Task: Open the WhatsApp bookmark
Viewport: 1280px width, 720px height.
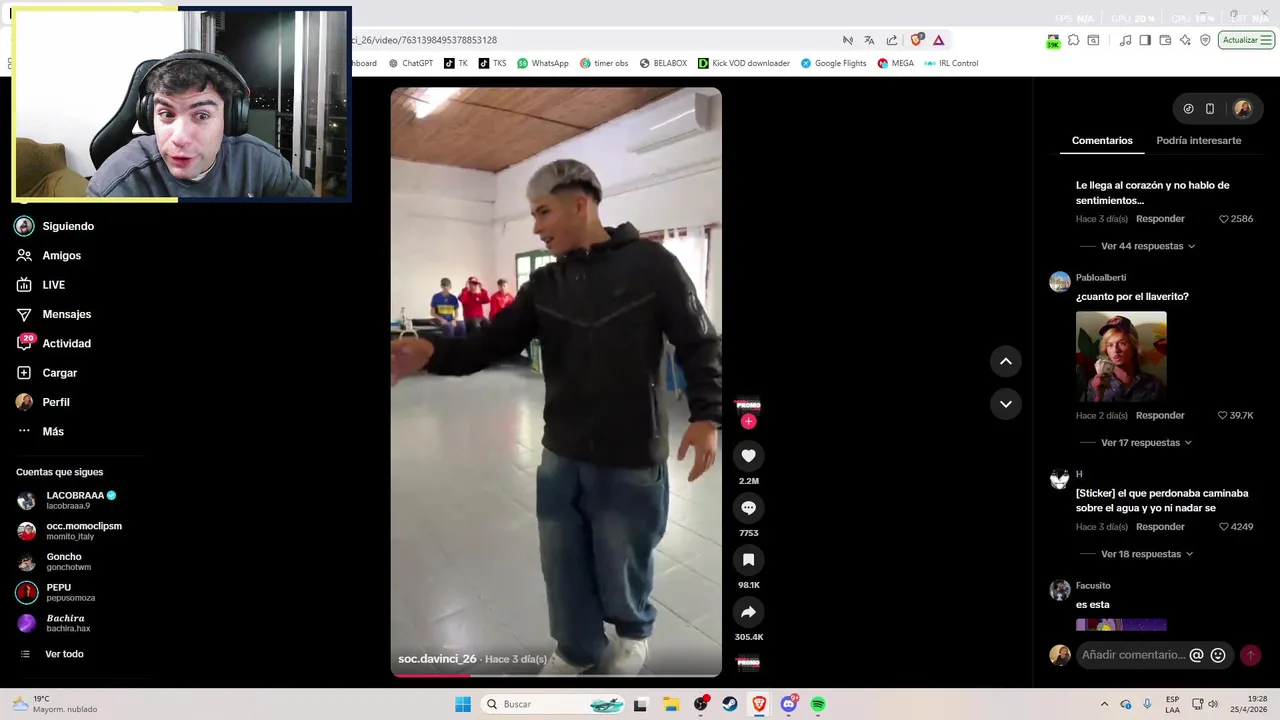Action: click(543, 63)
